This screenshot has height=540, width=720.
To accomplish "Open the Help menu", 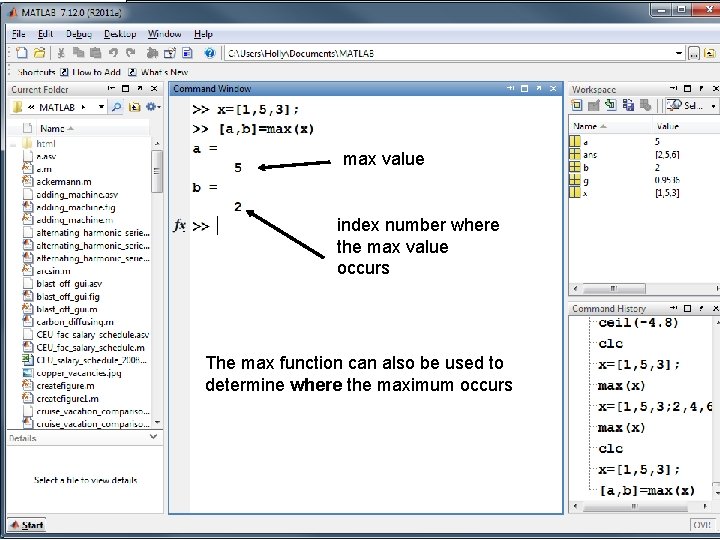I will [203, 34].
